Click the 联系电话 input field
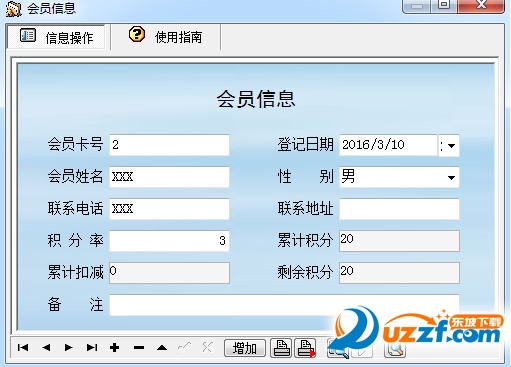511x367 pixels. pyautogui.click(x=169, y=209)
